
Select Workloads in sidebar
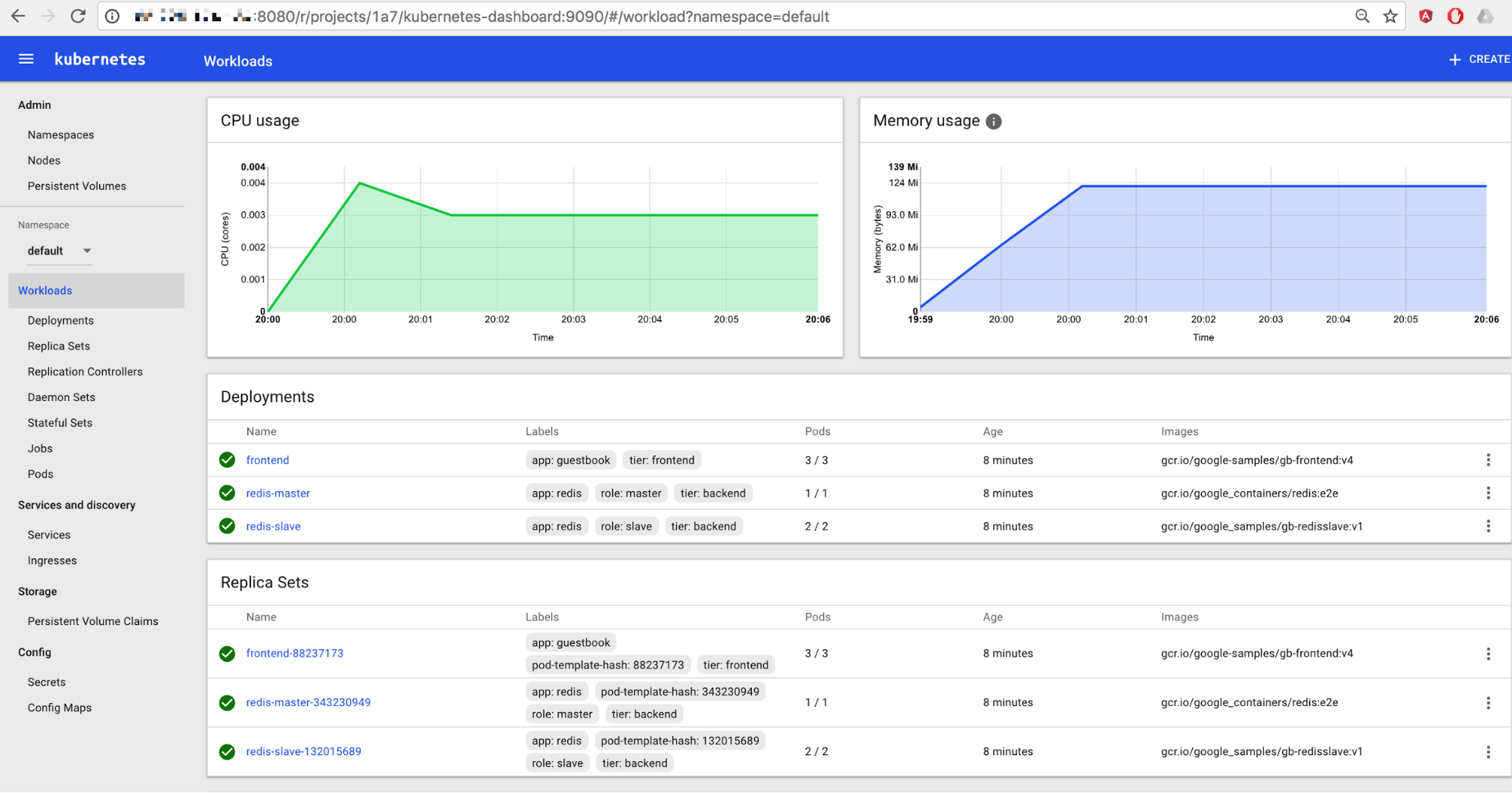(96, 291)
